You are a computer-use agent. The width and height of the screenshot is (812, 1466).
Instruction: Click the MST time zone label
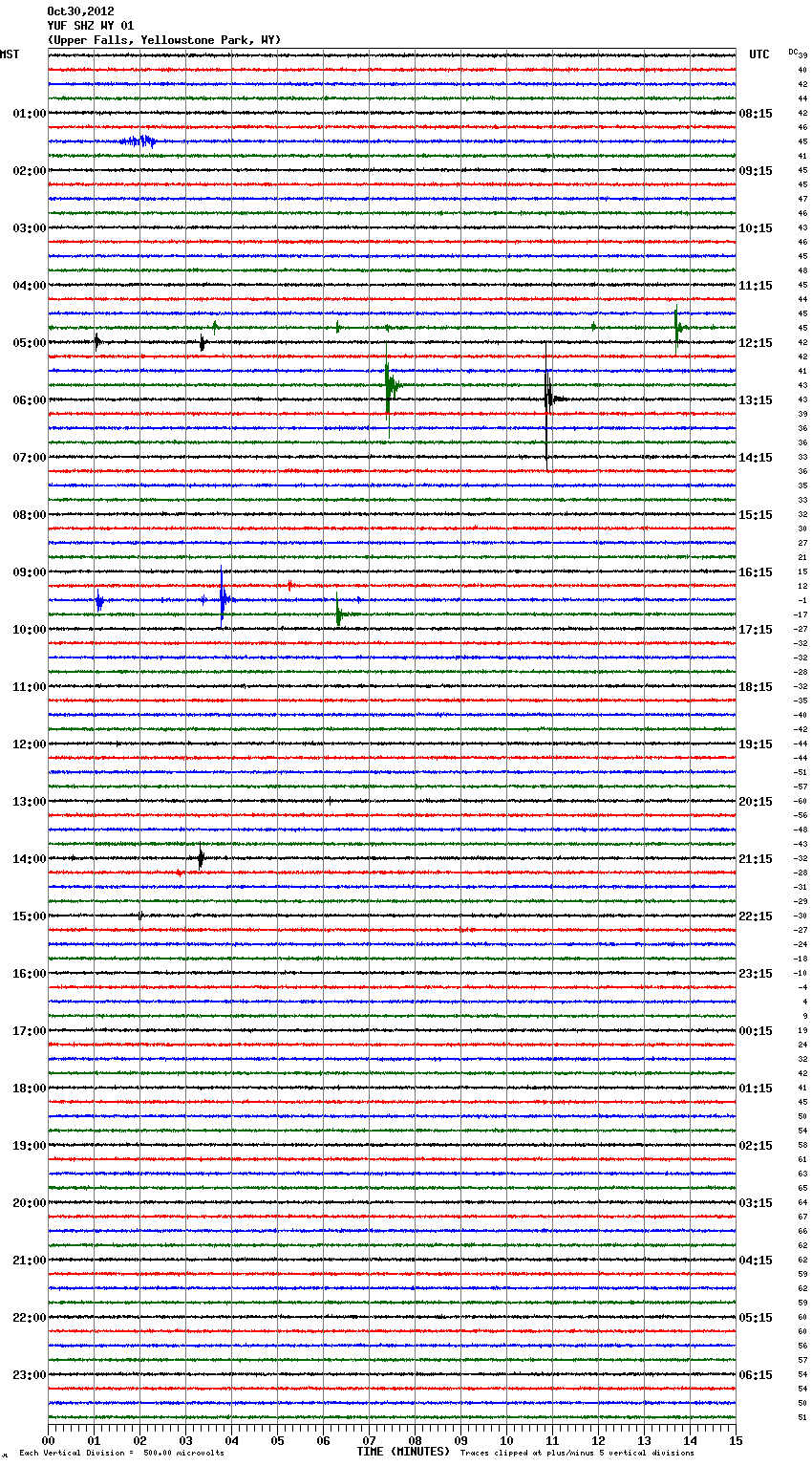10,54
